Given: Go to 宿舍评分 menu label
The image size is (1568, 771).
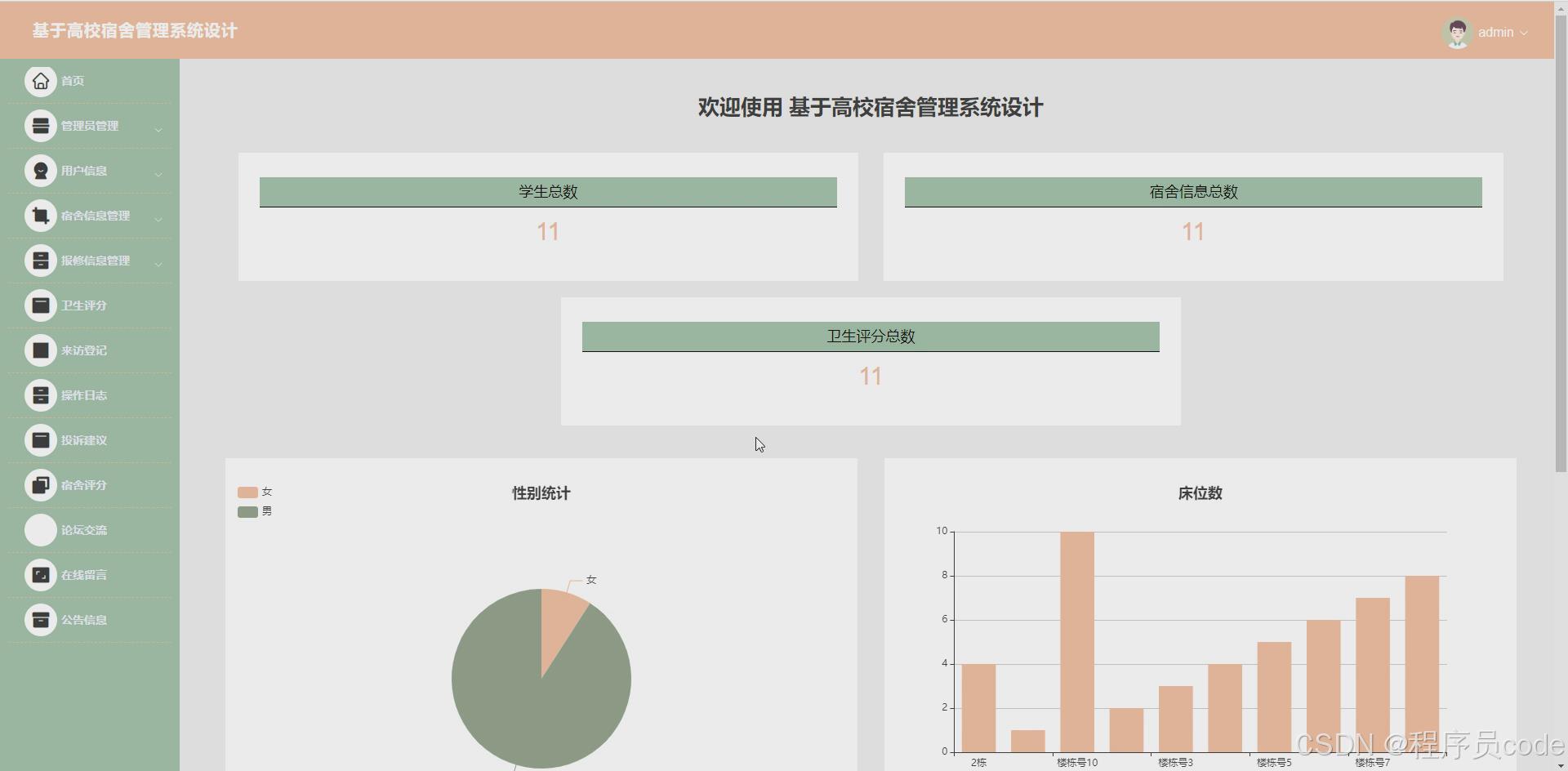Looking at the screenshot, I should tap(84, 485).
